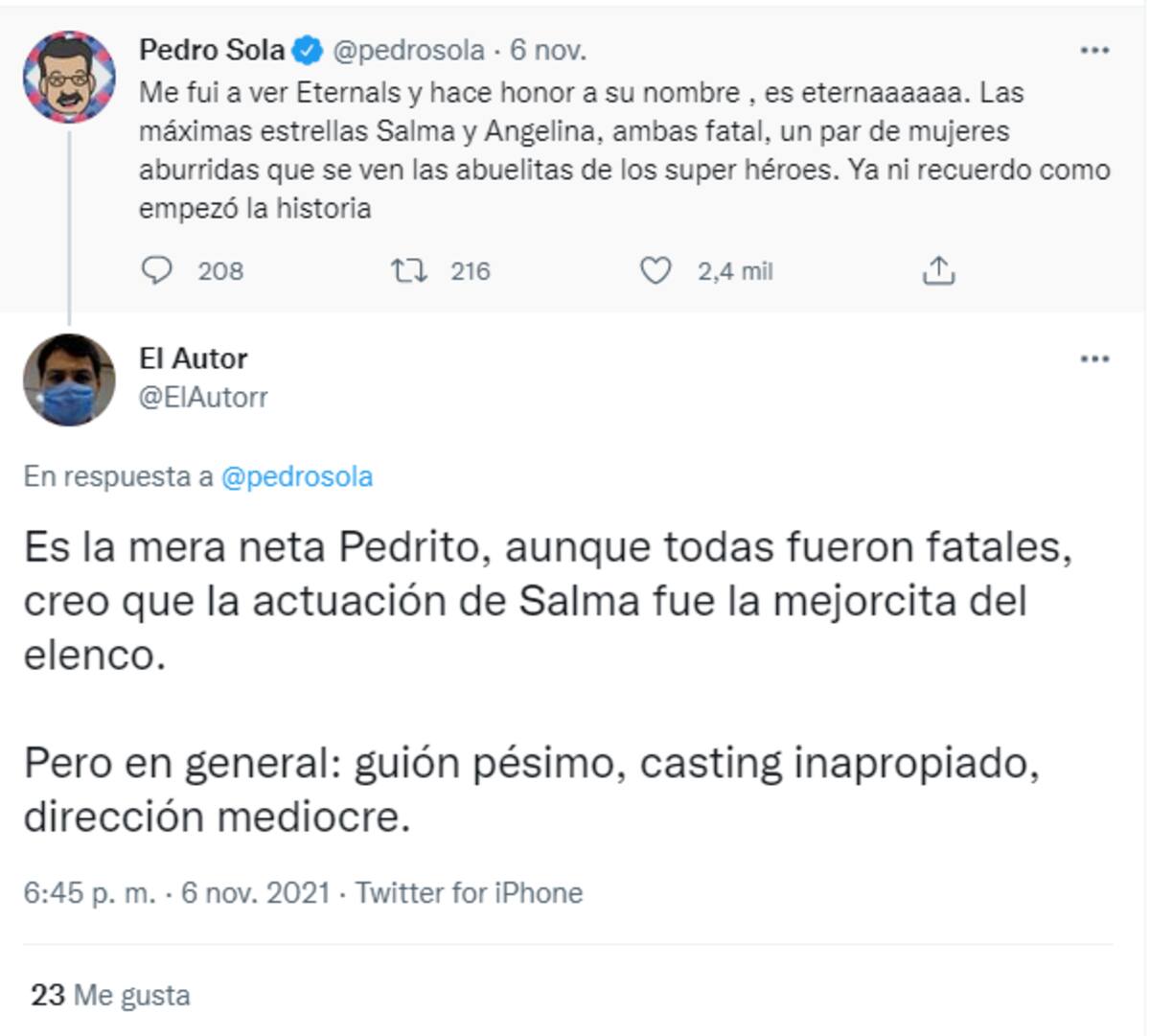Viewport: 1150px width, 1036px height.
Task: Open more options on El Autor's reply
Action: [x=1094, y=359]
